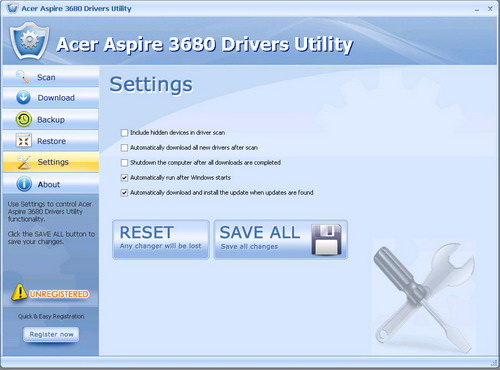Uncheck Automatically run after Windows starts
Image resolution: width=500 pixels, height=370 pixels.
pyautogui.click(x=124, y=178)
